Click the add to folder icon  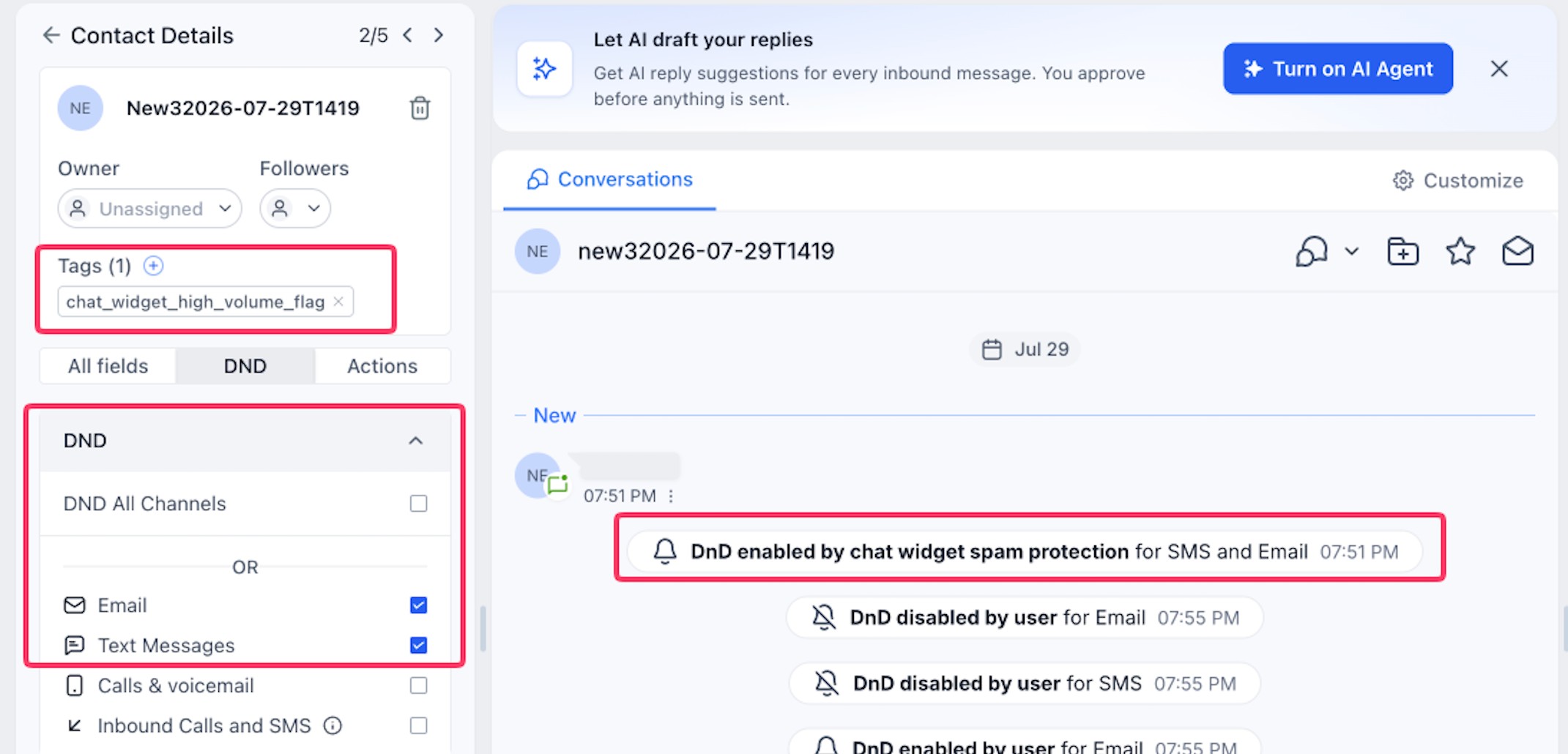(x=1402, y=251)
